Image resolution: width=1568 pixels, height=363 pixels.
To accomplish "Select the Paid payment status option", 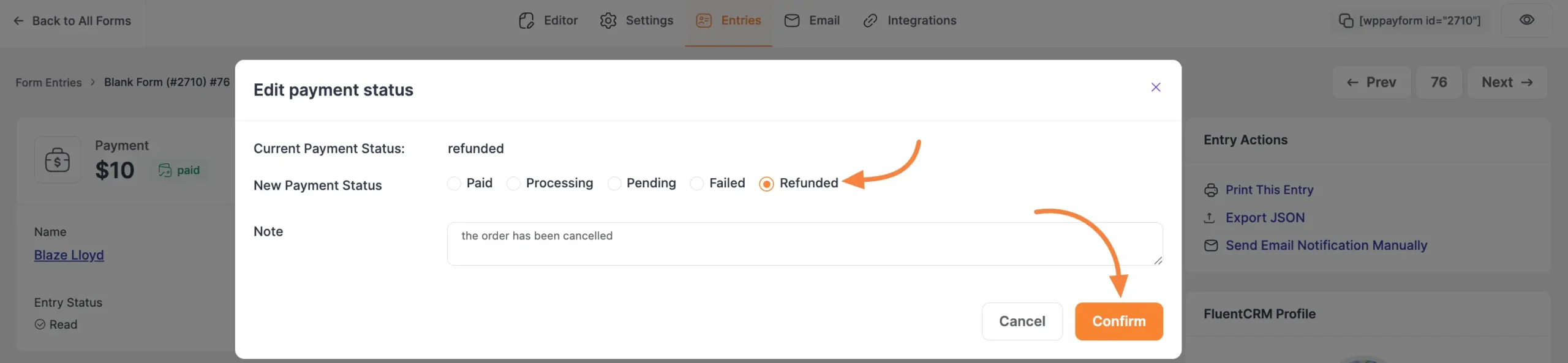I will (x=453, y=183).
